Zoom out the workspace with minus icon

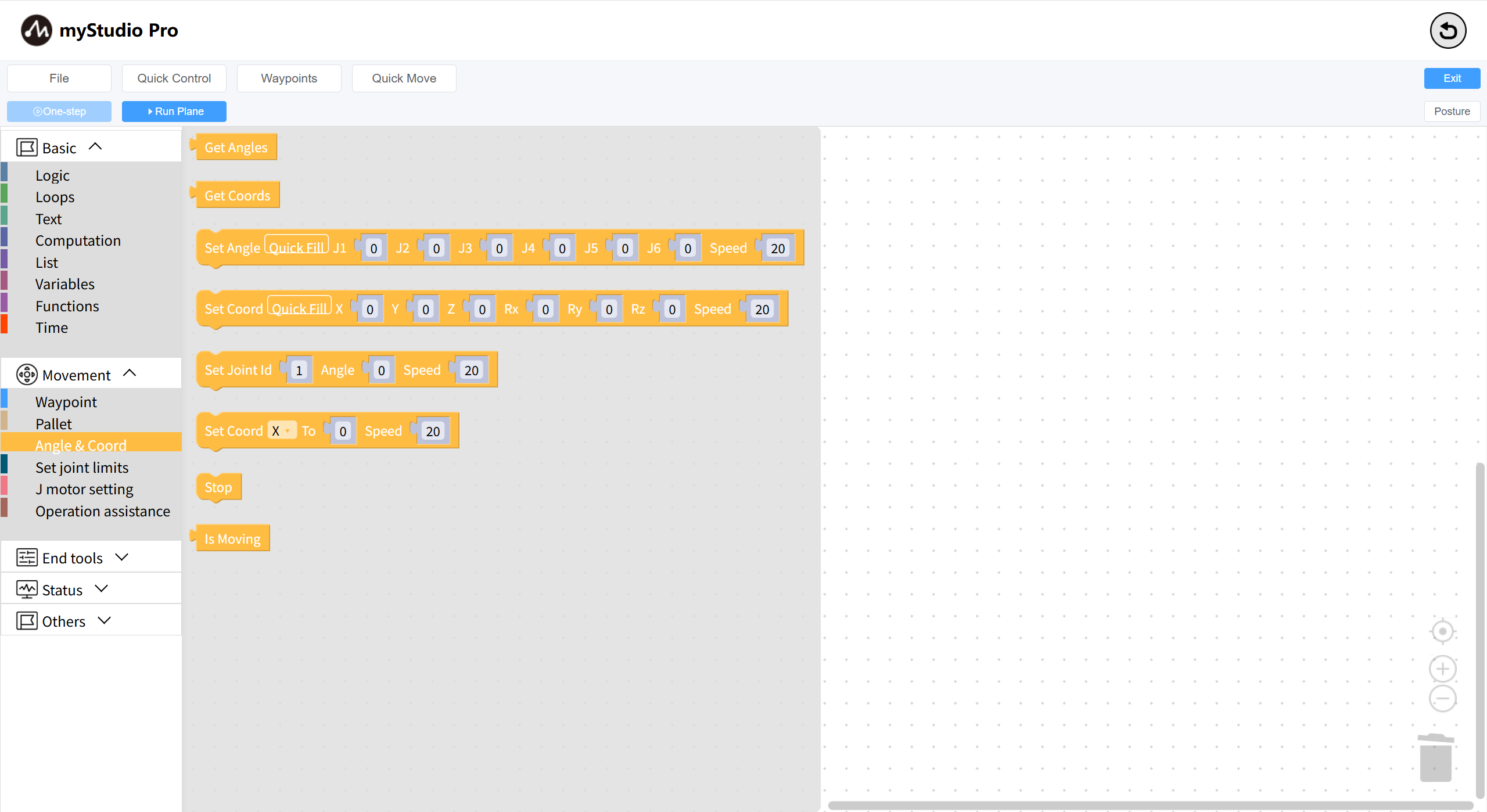click(1442, 698)
